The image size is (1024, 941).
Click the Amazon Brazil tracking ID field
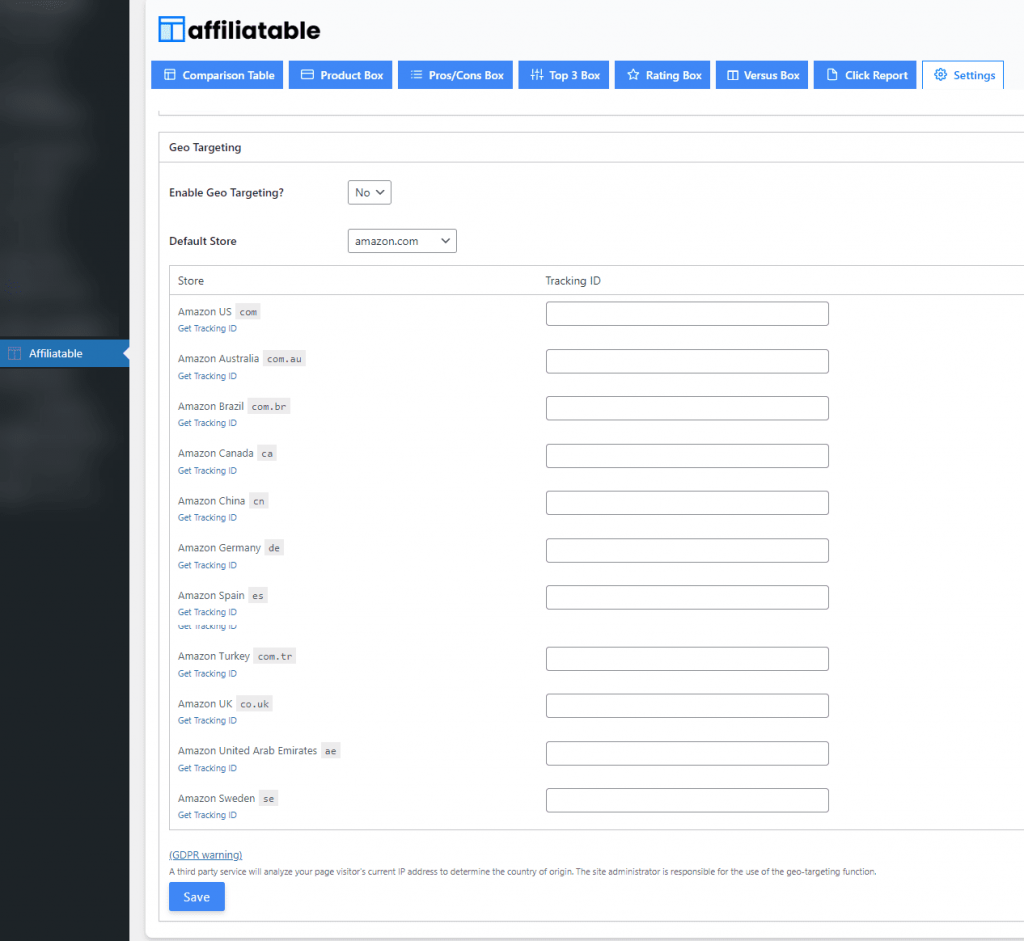(x=687, y=408)
